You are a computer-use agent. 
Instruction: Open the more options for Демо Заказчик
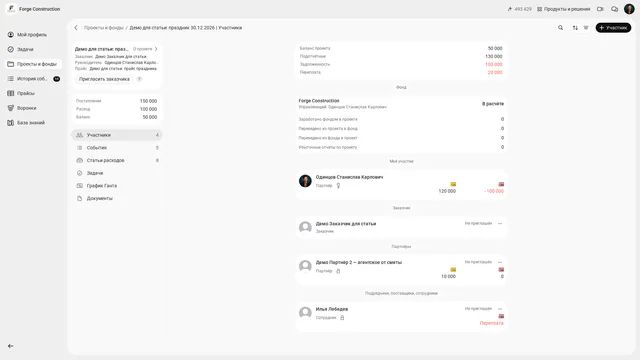(500, 223)
